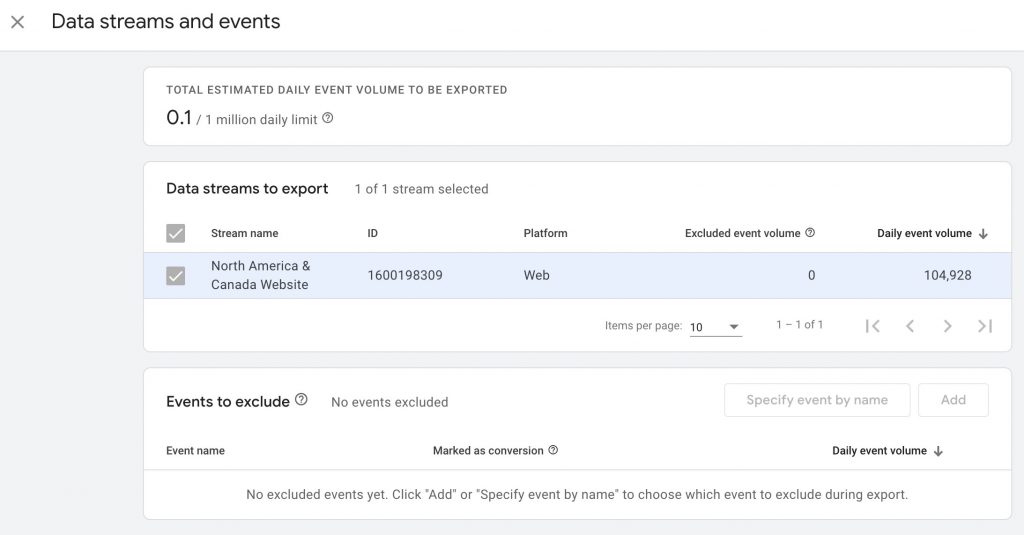Open help icon next to daily limit

(x=328, y=118)
